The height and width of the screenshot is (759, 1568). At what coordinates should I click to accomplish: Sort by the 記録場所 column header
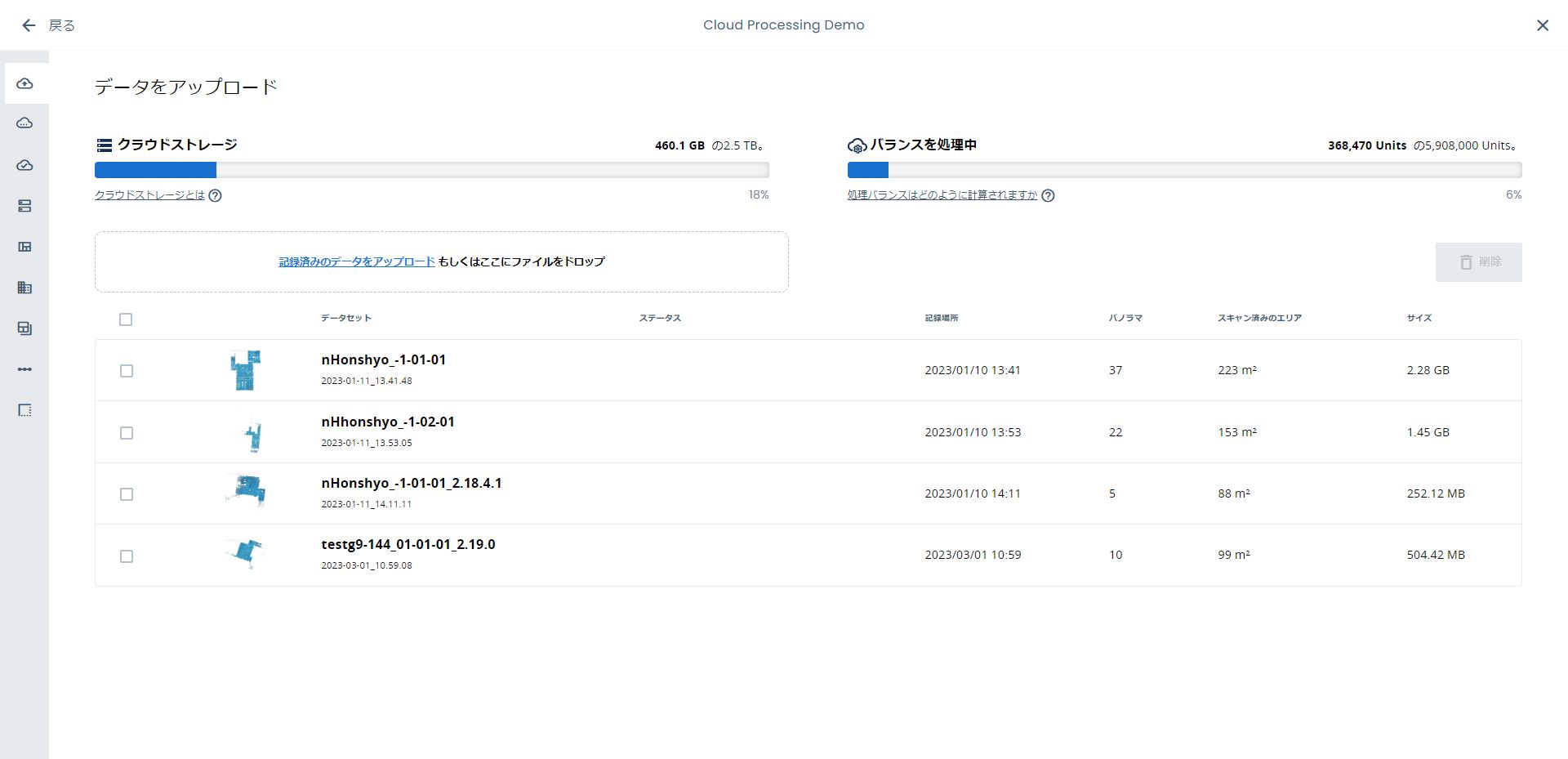pyautogui.click(x=942, y=318)
